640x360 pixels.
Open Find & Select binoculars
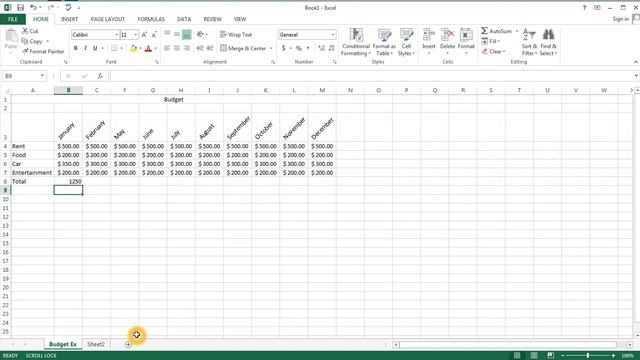pyautogui.click(x=548, y=42)
